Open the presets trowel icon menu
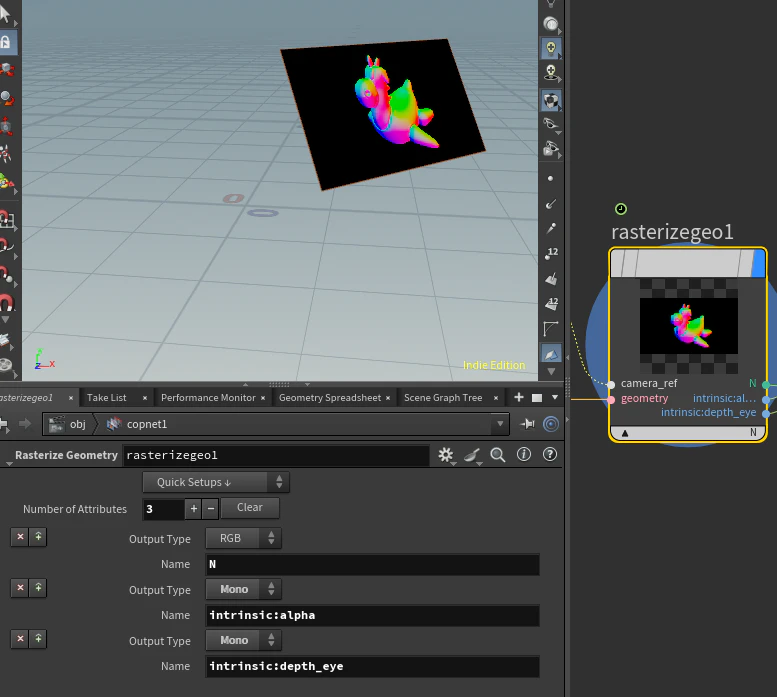 pos(472,455)
